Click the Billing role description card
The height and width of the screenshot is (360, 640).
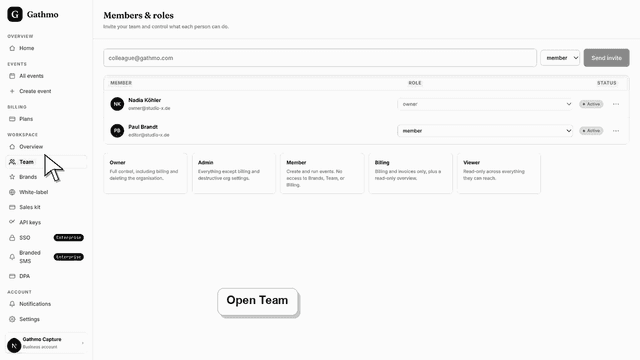pyautogui.click(x=411, y=173)
